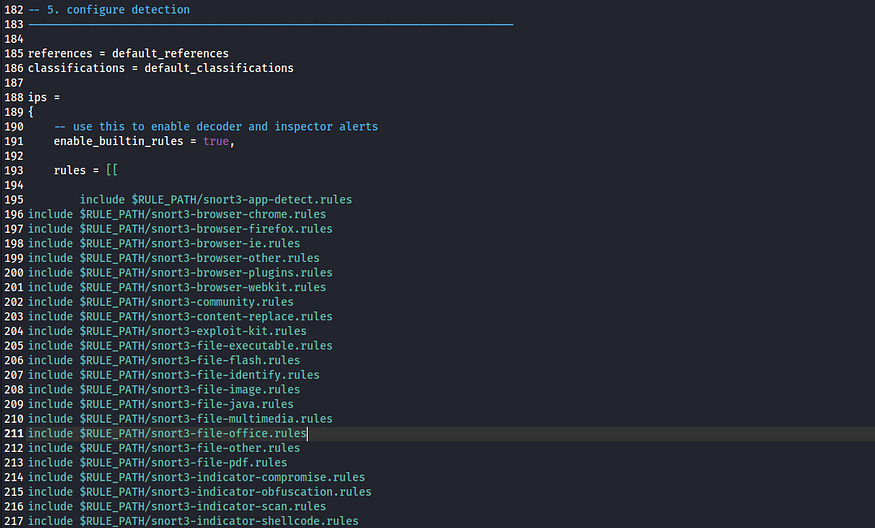
Task: Click include snort3-indicator-obfuscation.rules line
Action: pyautogui.click(x=200, y=492)
